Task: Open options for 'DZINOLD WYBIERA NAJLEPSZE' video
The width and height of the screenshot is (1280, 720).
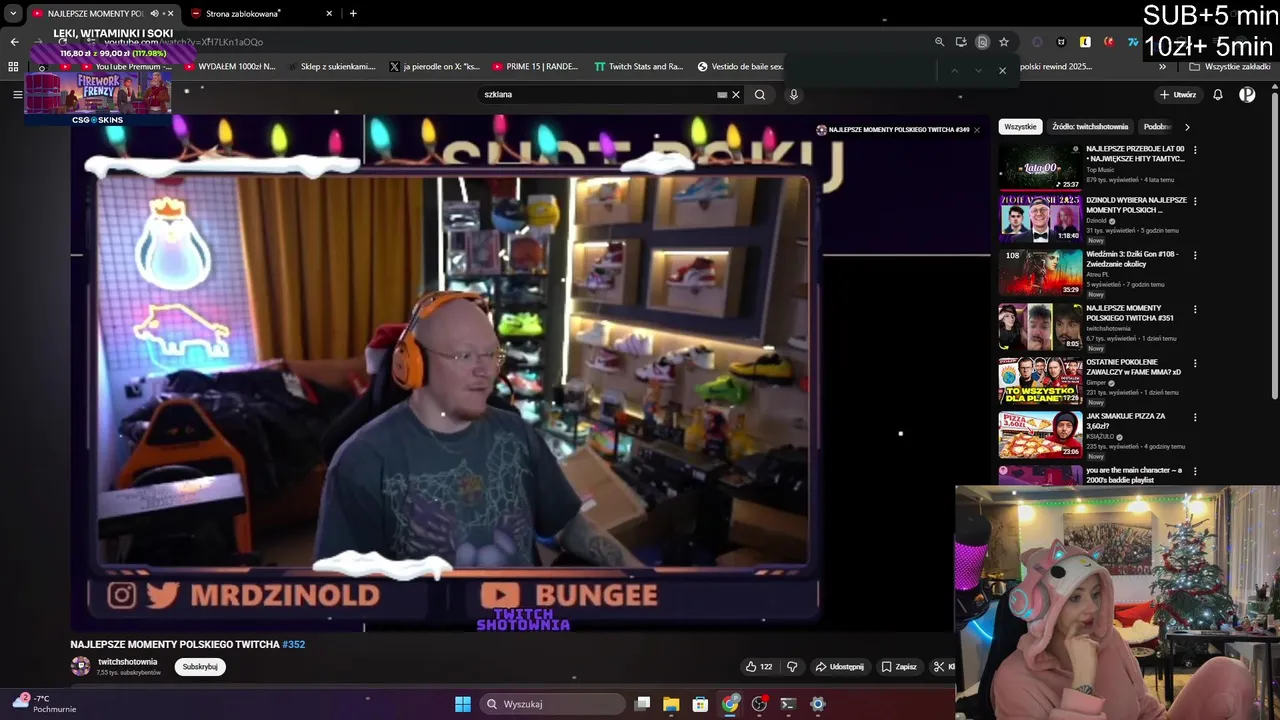Action: 1195,201
